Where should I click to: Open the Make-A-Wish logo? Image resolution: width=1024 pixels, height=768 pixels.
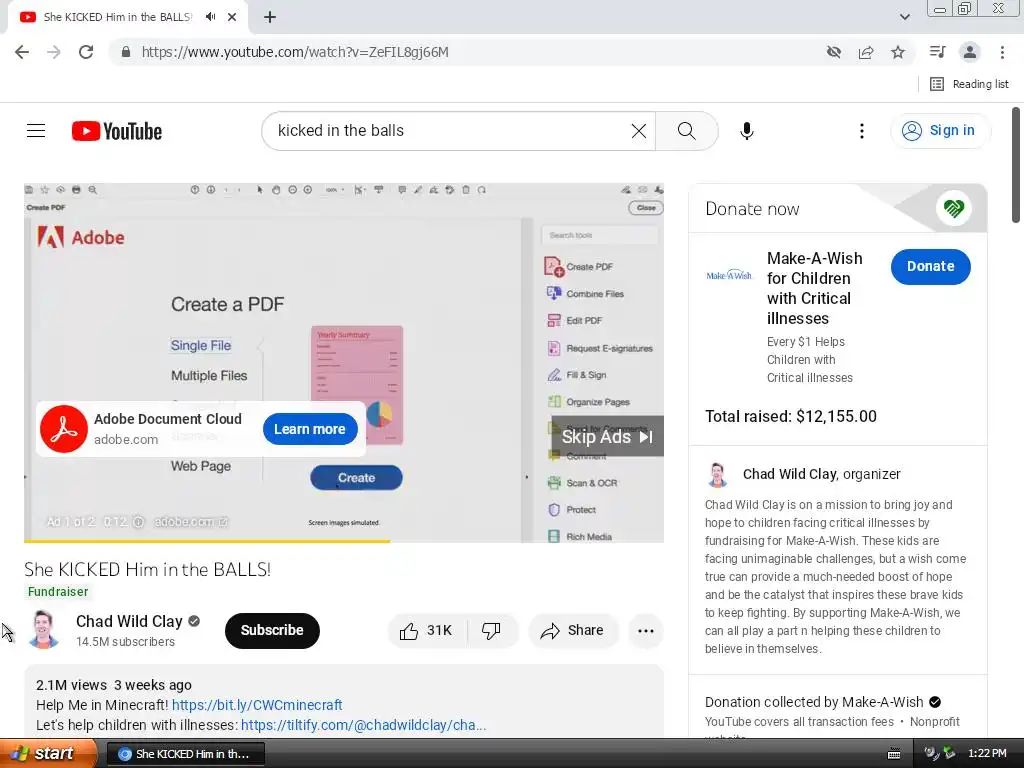tap(729, 275)
